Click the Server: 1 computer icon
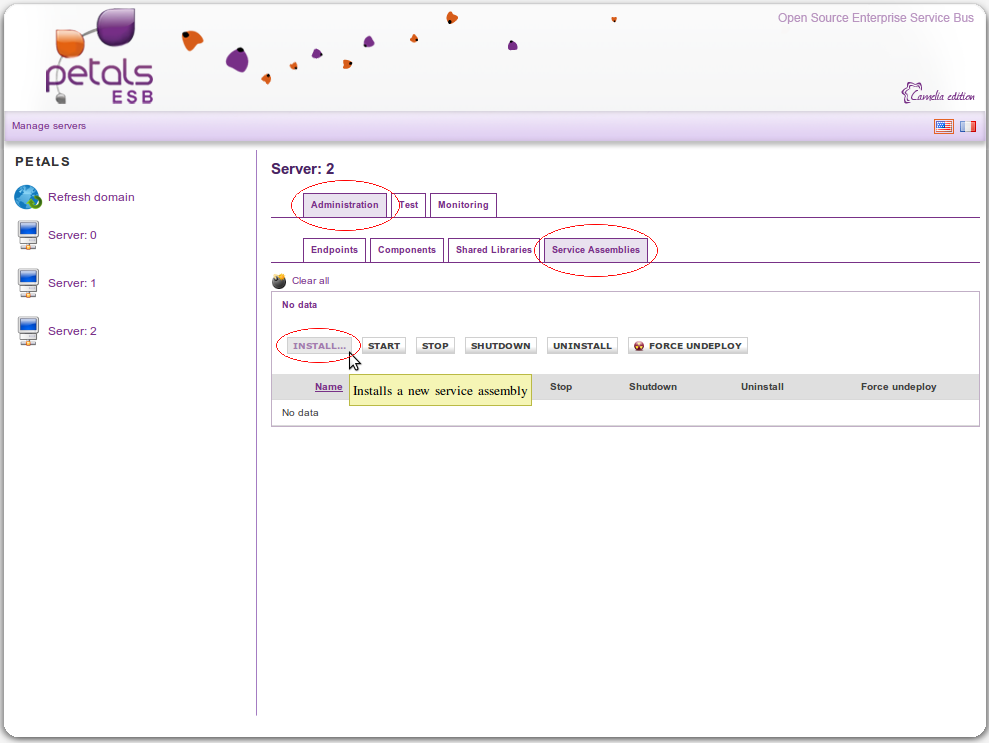Screen dimensions: 989x743 click(x=28, y=284)
